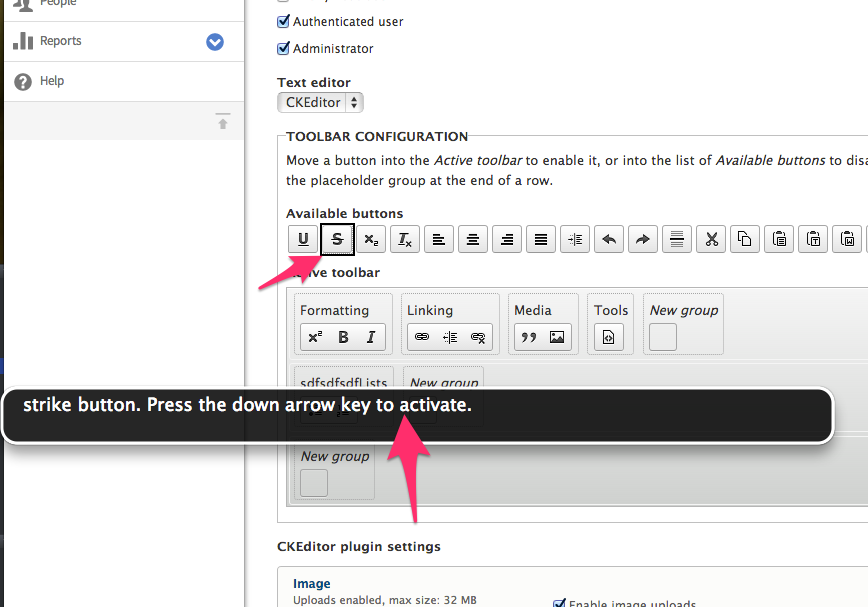Open the Text editor CKEditor dropdown

click(320, 102)
